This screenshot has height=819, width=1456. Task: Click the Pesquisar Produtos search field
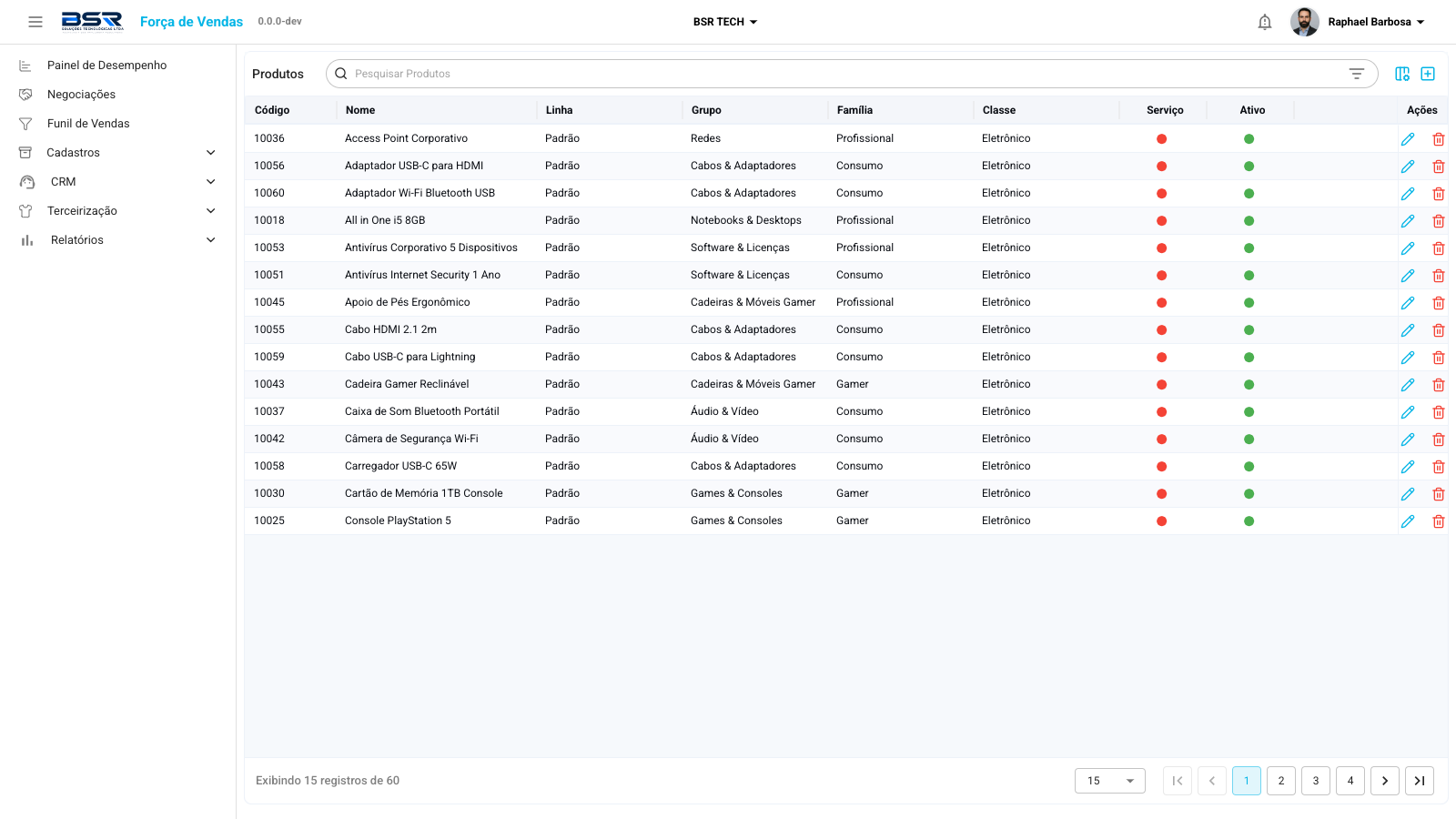[852, 74]
